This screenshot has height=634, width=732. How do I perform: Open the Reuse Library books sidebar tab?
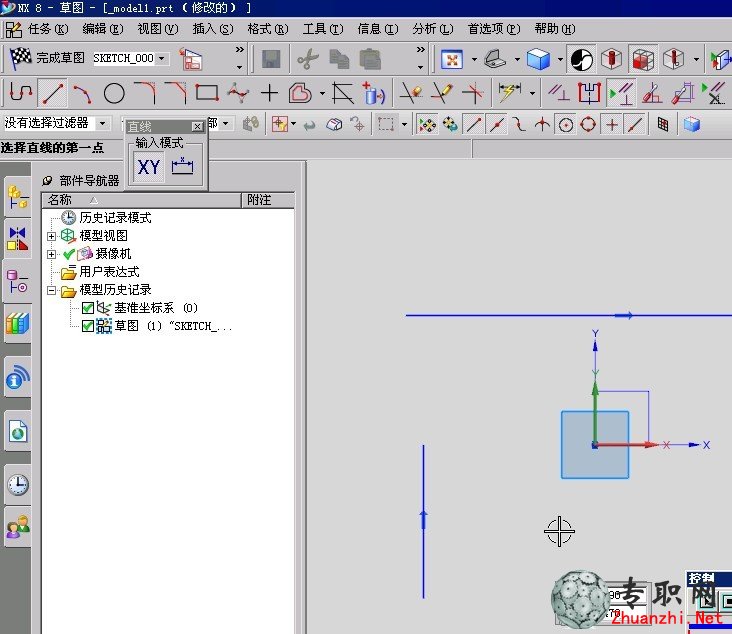(x=17, y=323)
